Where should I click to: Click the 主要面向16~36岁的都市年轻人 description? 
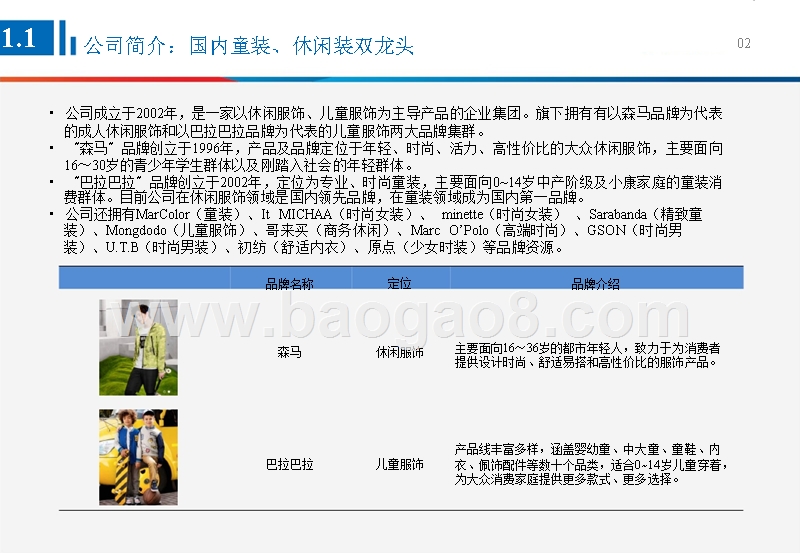[x=587, y=355]
